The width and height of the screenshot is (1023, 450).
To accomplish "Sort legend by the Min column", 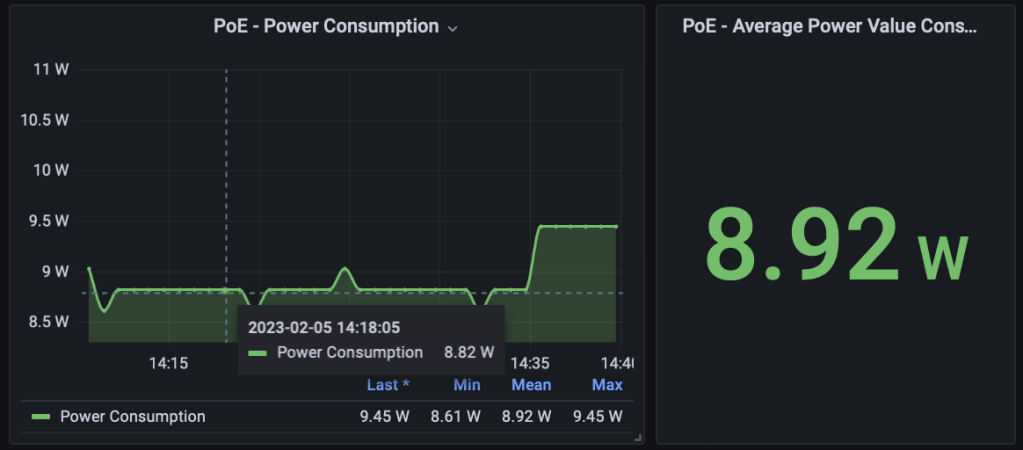I will click(466, 385).
